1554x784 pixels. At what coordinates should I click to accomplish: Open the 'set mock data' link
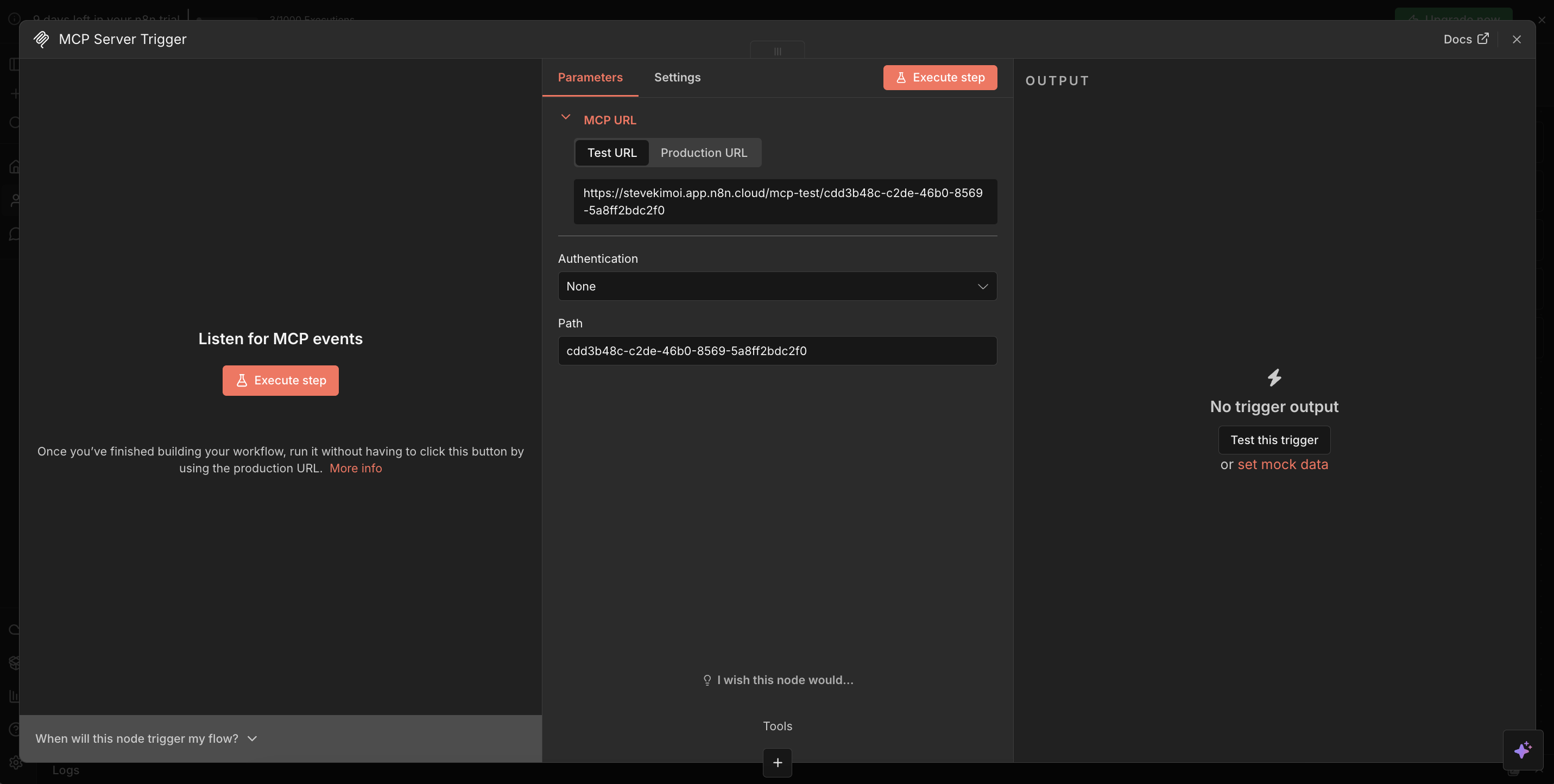(1283, 464)
